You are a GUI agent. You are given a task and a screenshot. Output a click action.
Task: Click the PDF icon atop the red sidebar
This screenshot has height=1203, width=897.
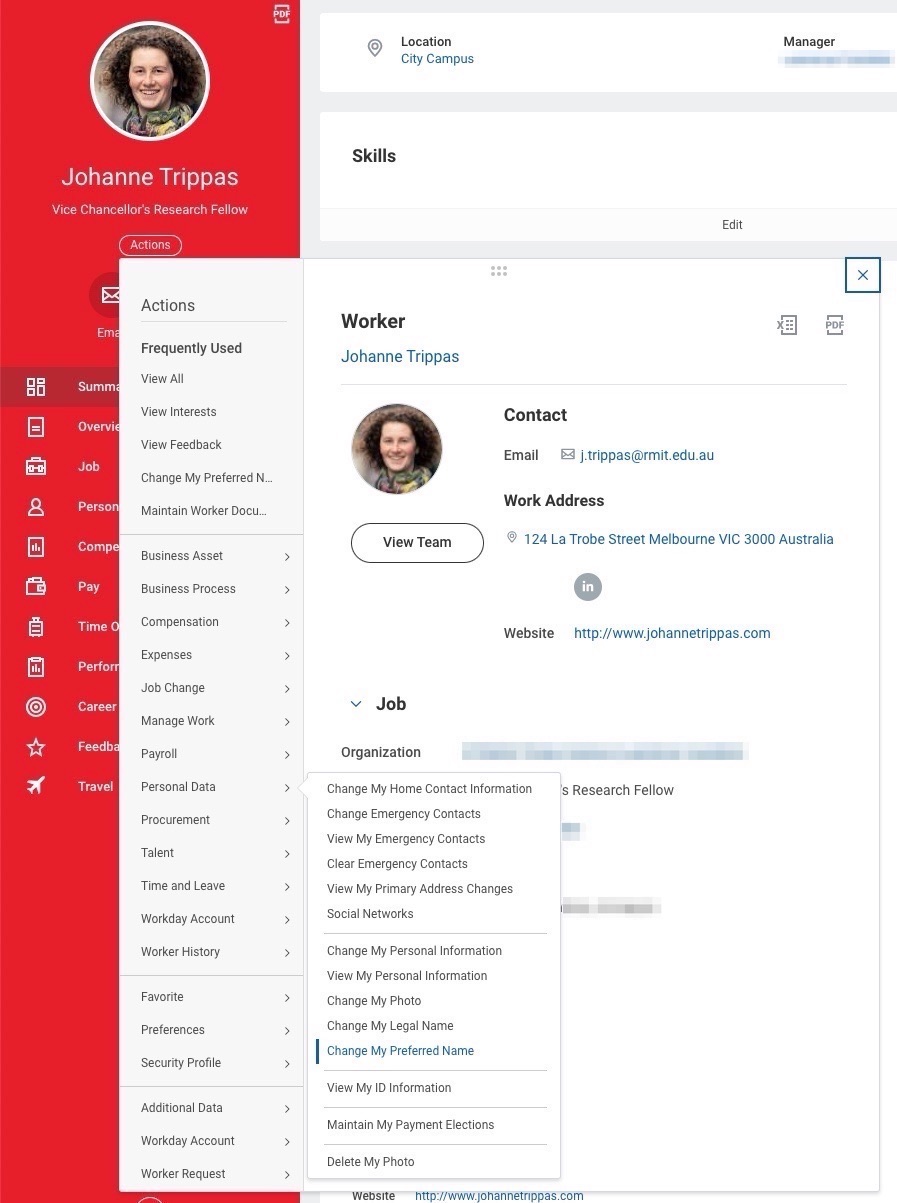281,14
